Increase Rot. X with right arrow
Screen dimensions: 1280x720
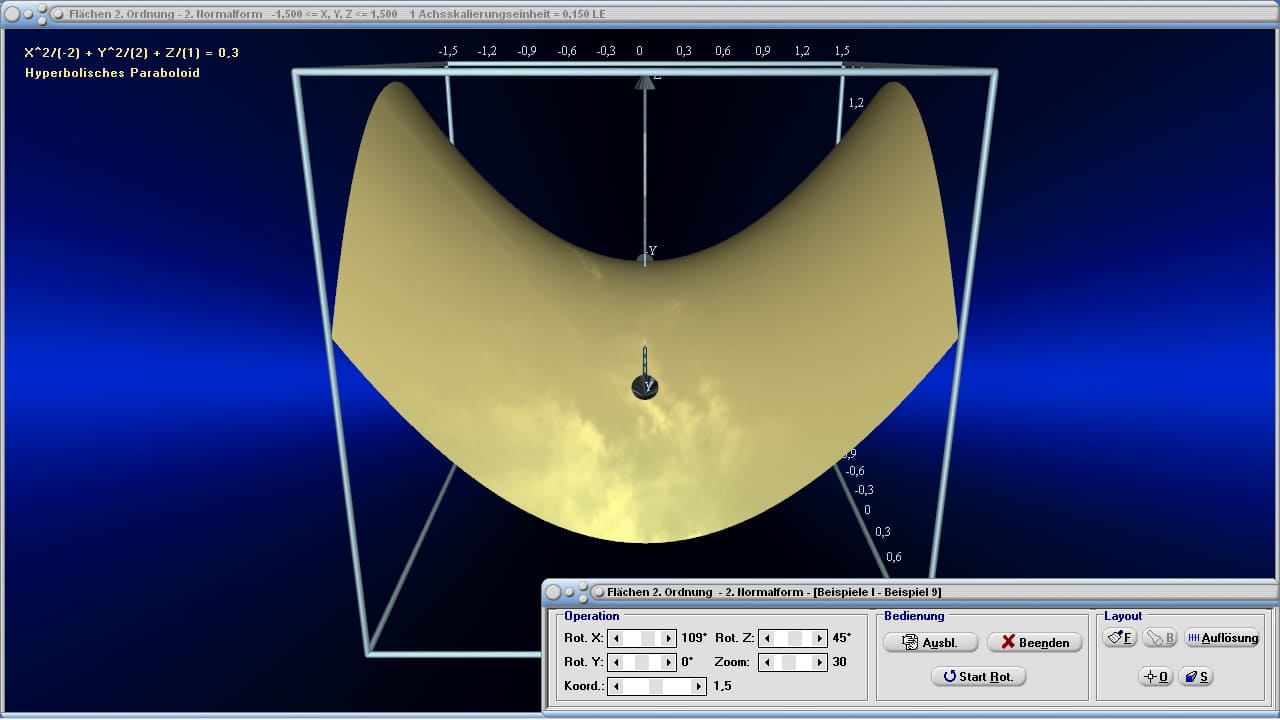[x=669, y=638]
